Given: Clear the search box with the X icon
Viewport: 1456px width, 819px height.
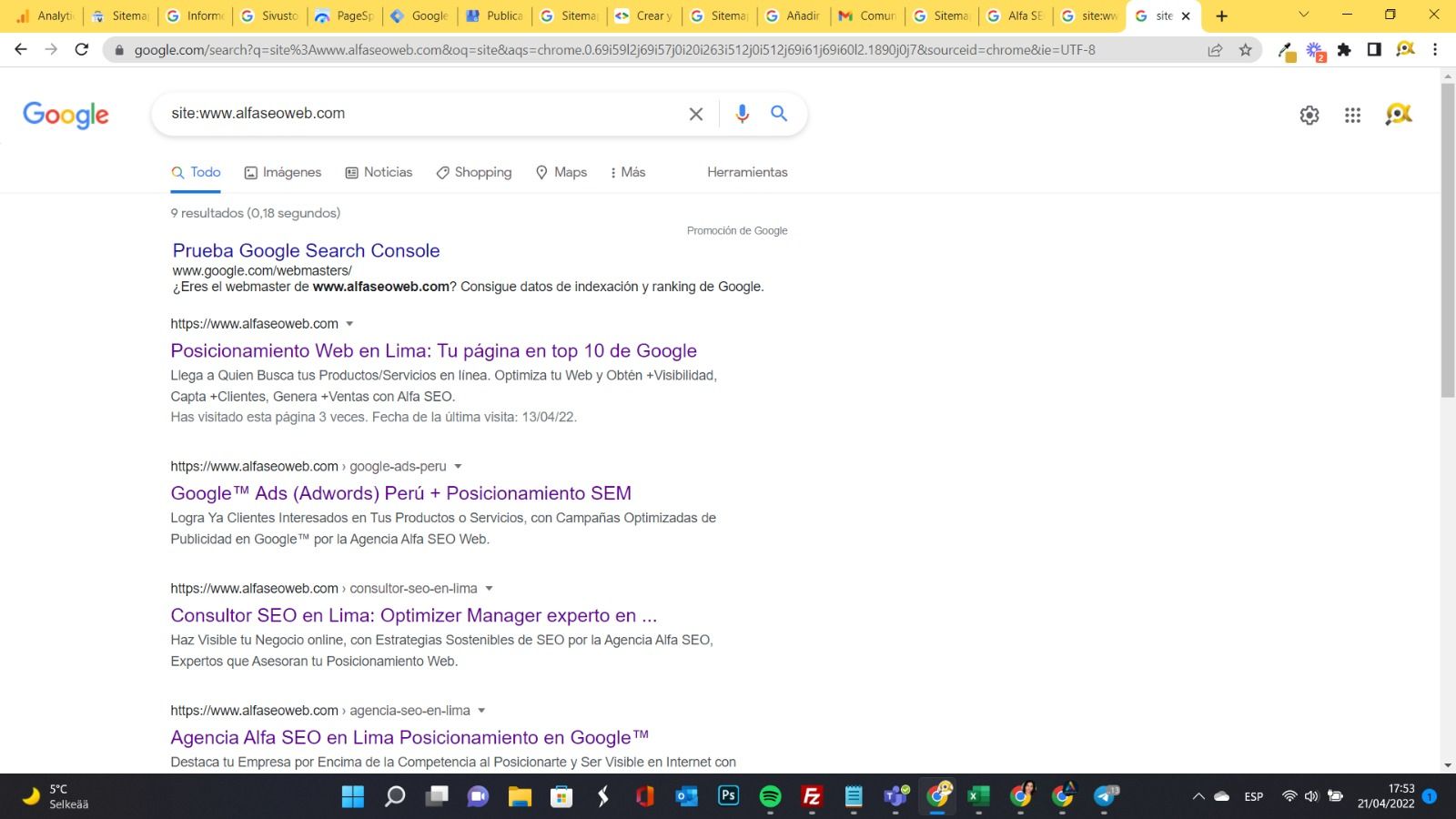Looking at the screenshot, I should (695, 114).
